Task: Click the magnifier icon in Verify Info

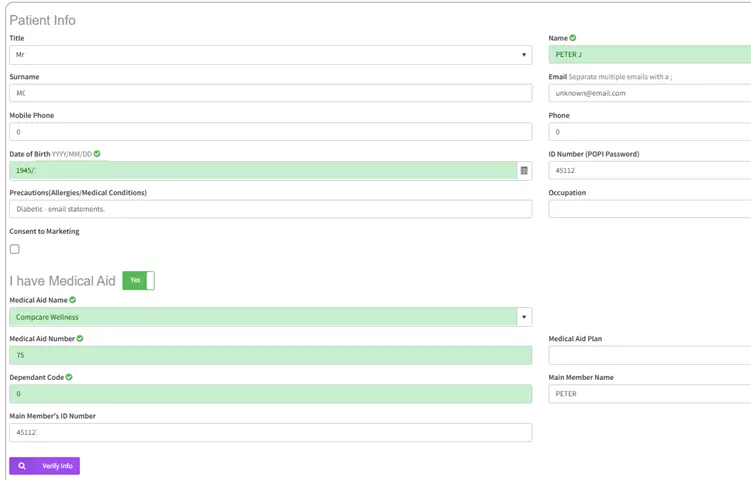Action: pos(22,466)
